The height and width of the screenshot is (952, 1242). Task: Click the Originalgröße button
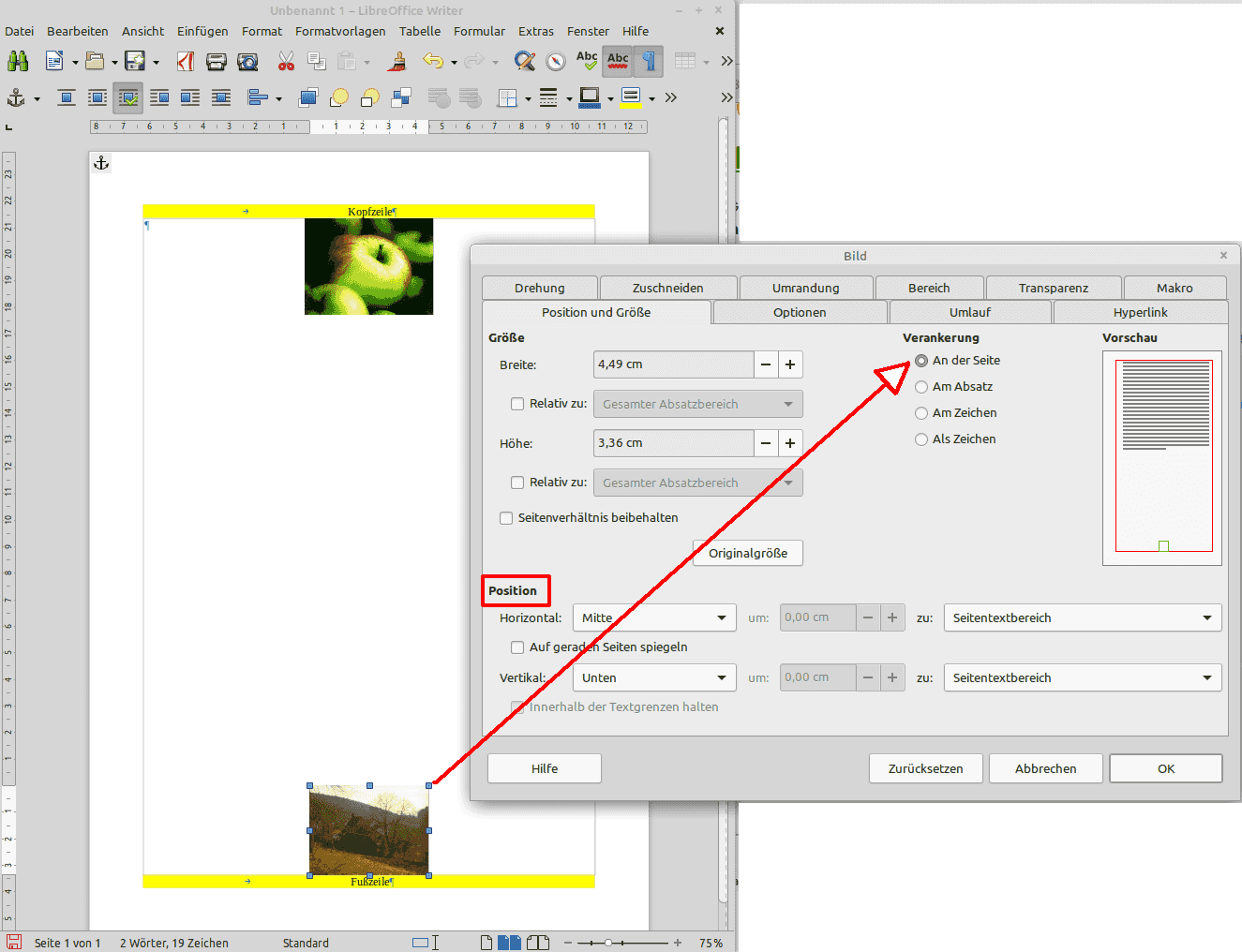pos(748,553)
